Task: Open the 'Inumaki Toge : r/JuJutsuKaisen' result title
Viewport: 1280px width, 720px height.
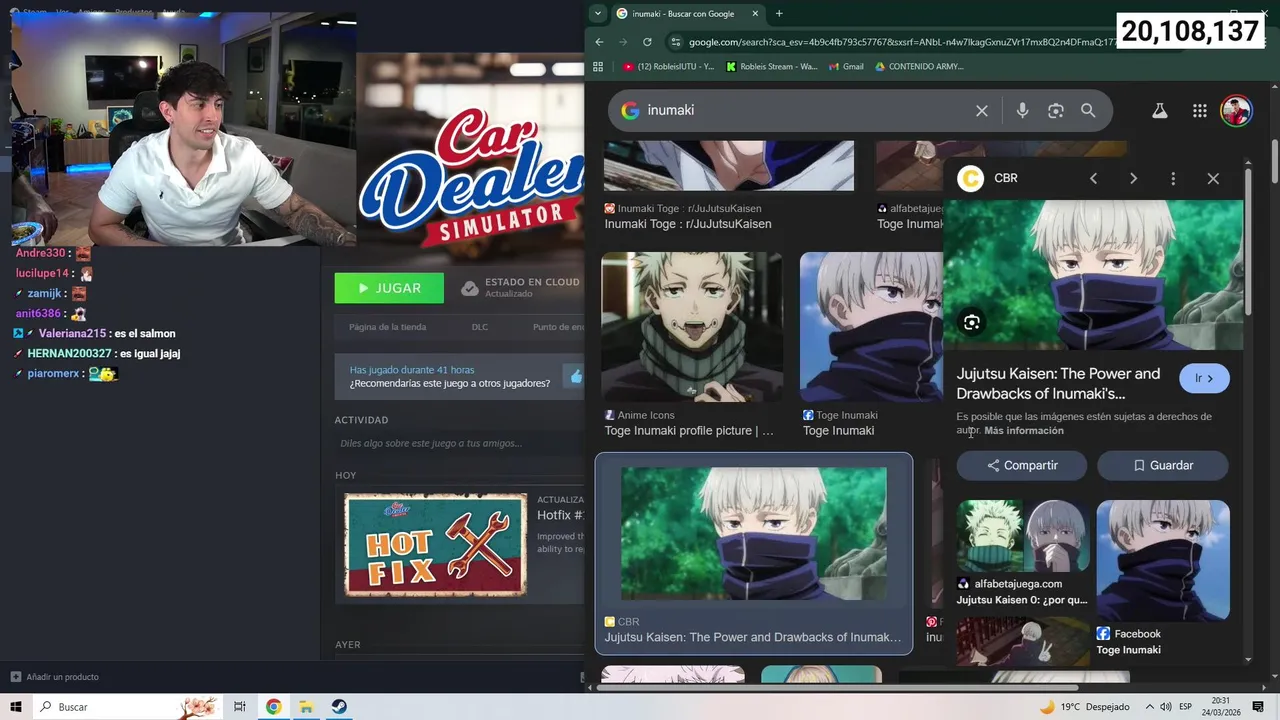Action: [x=687, y=224]
